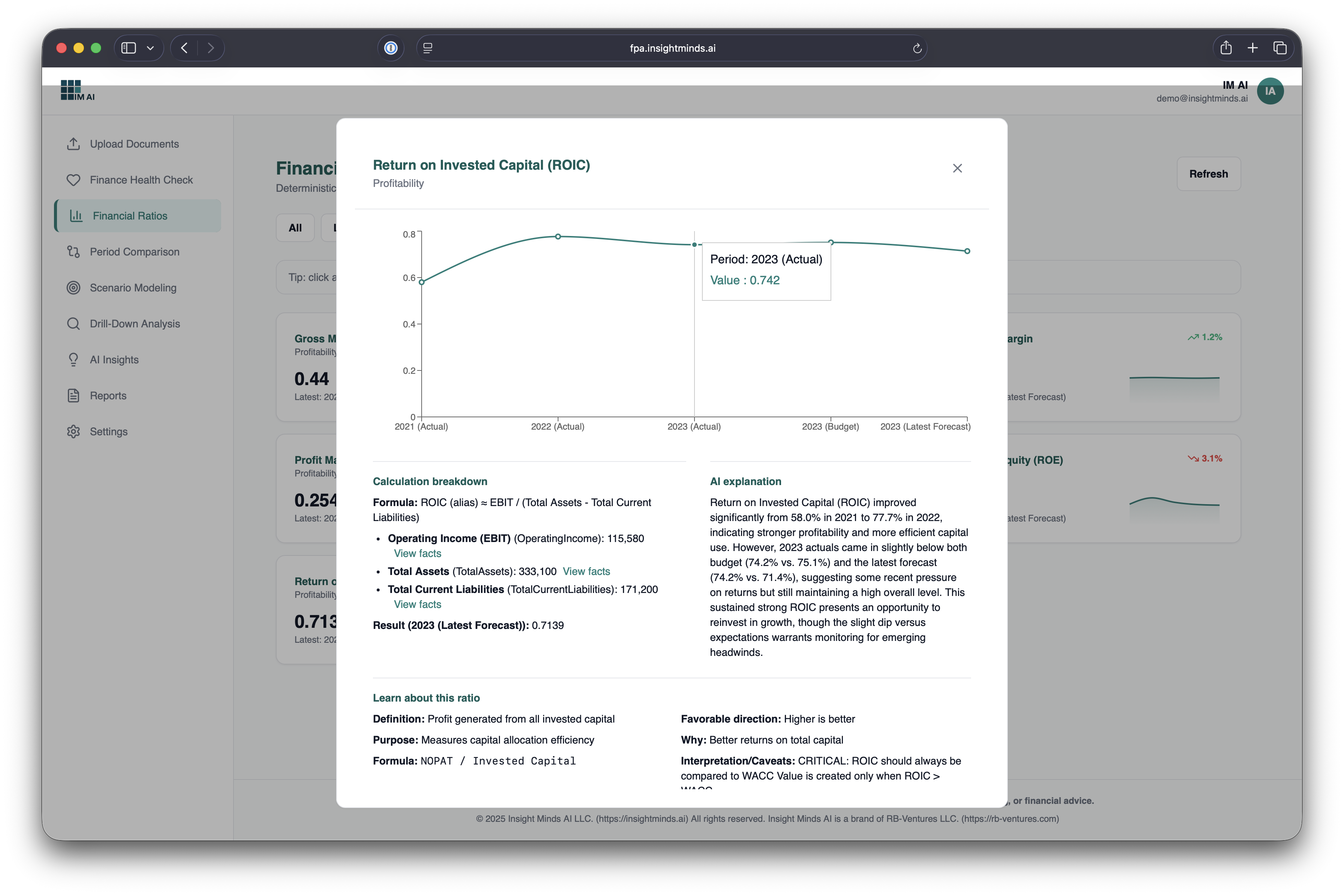The image size is (1344, 896).
Task: Click the Reports document icon
Action: click(73, 396)
